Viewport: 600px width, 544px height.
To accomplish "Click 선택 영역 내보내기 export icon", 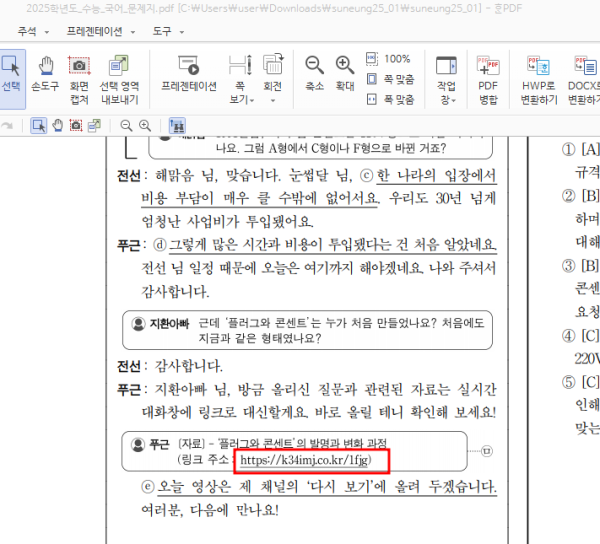I will [119, 74].
